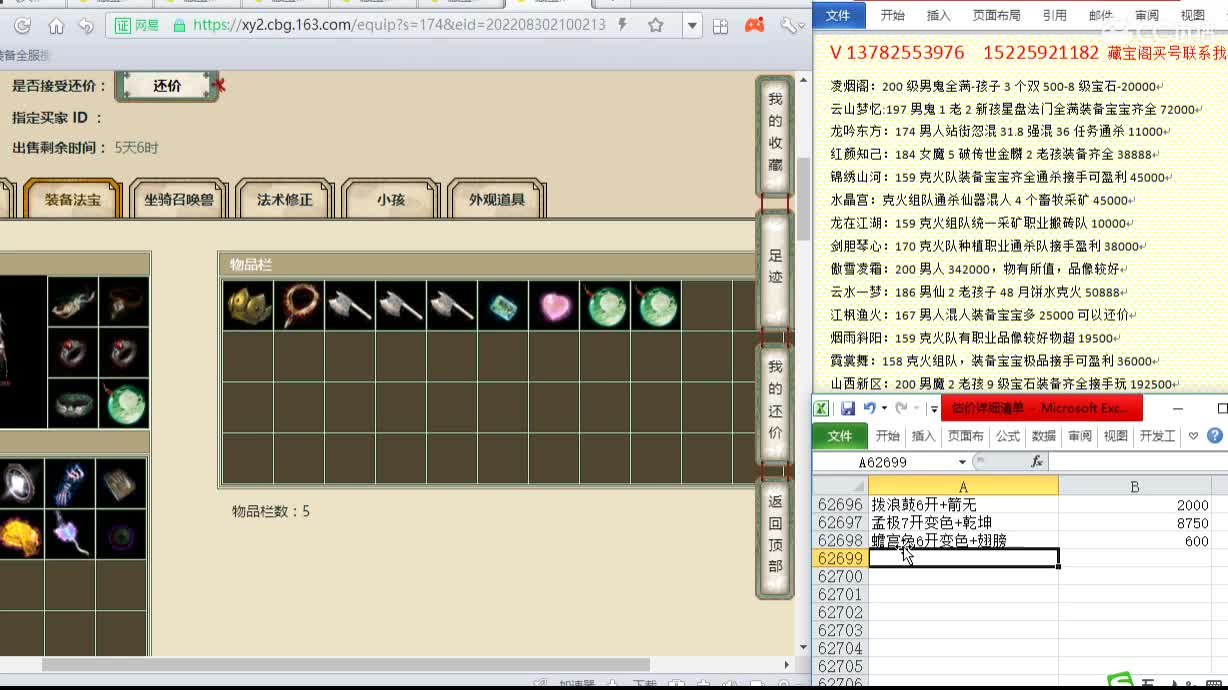Click the web page horizontal scrollbar
Image resolution: width=1228 pixels, height=690 pixels.
point(346,664)
